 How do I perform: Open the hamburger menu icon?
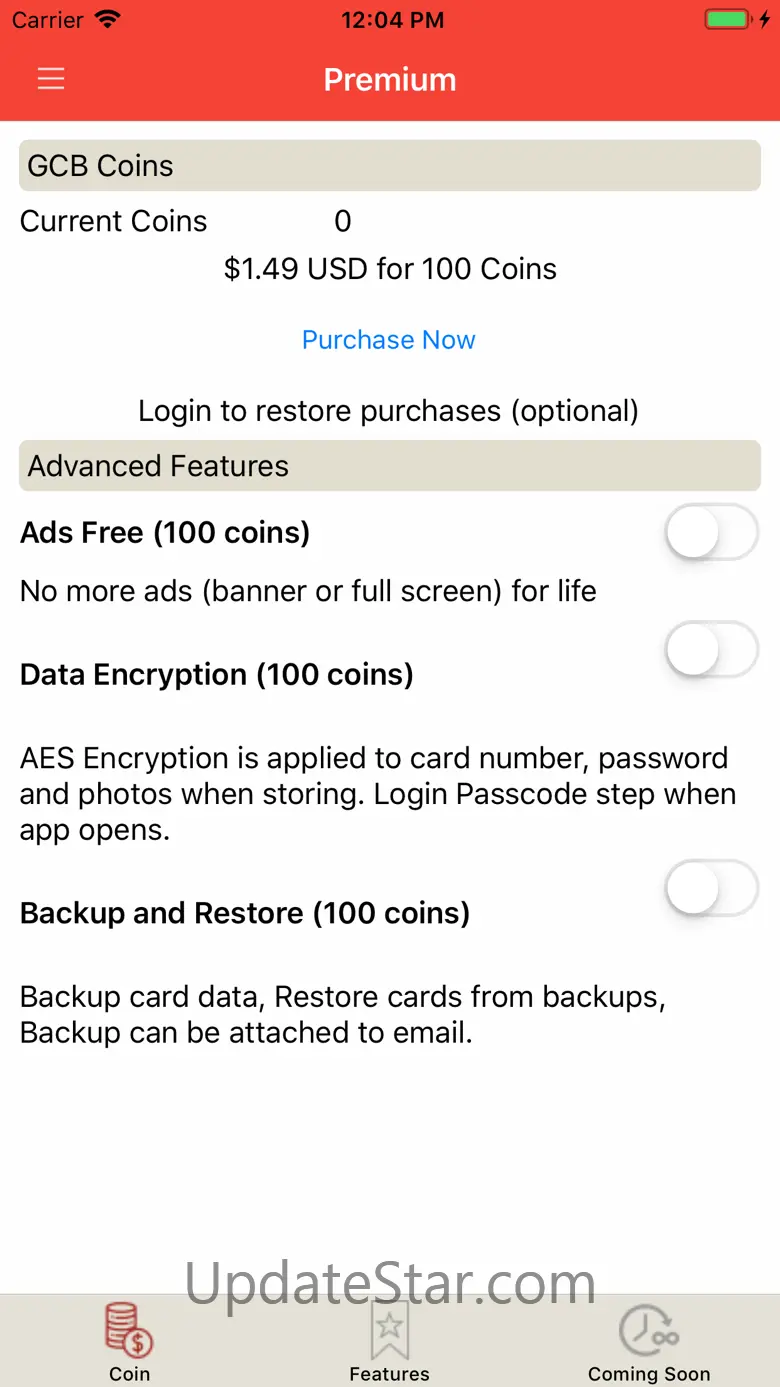(51, 79)
